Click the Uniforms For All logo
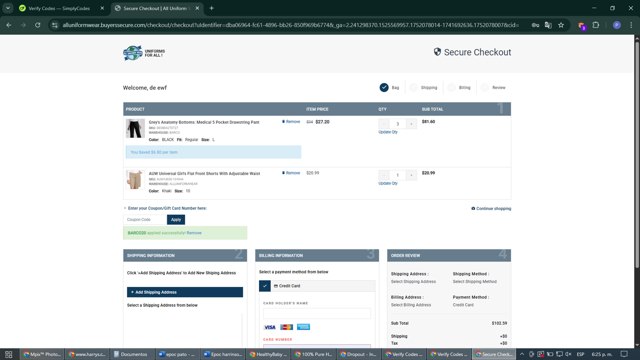The height and width of the screenshot is (360, 640). pos(144,53)
